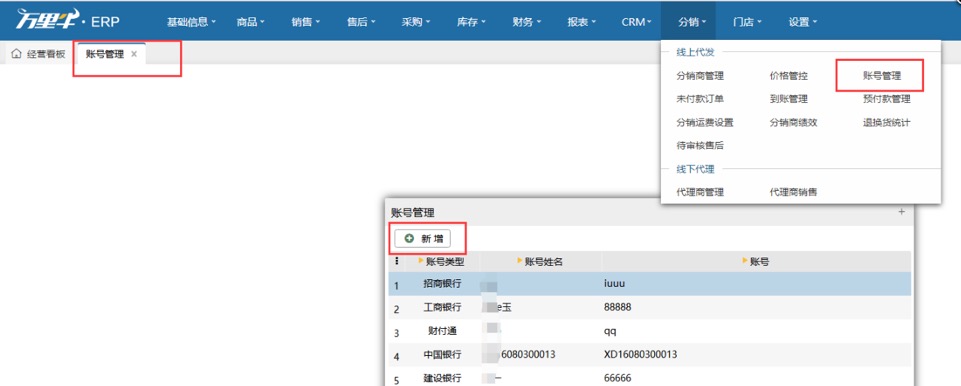Click account value iuuu

tap(614, 284)
